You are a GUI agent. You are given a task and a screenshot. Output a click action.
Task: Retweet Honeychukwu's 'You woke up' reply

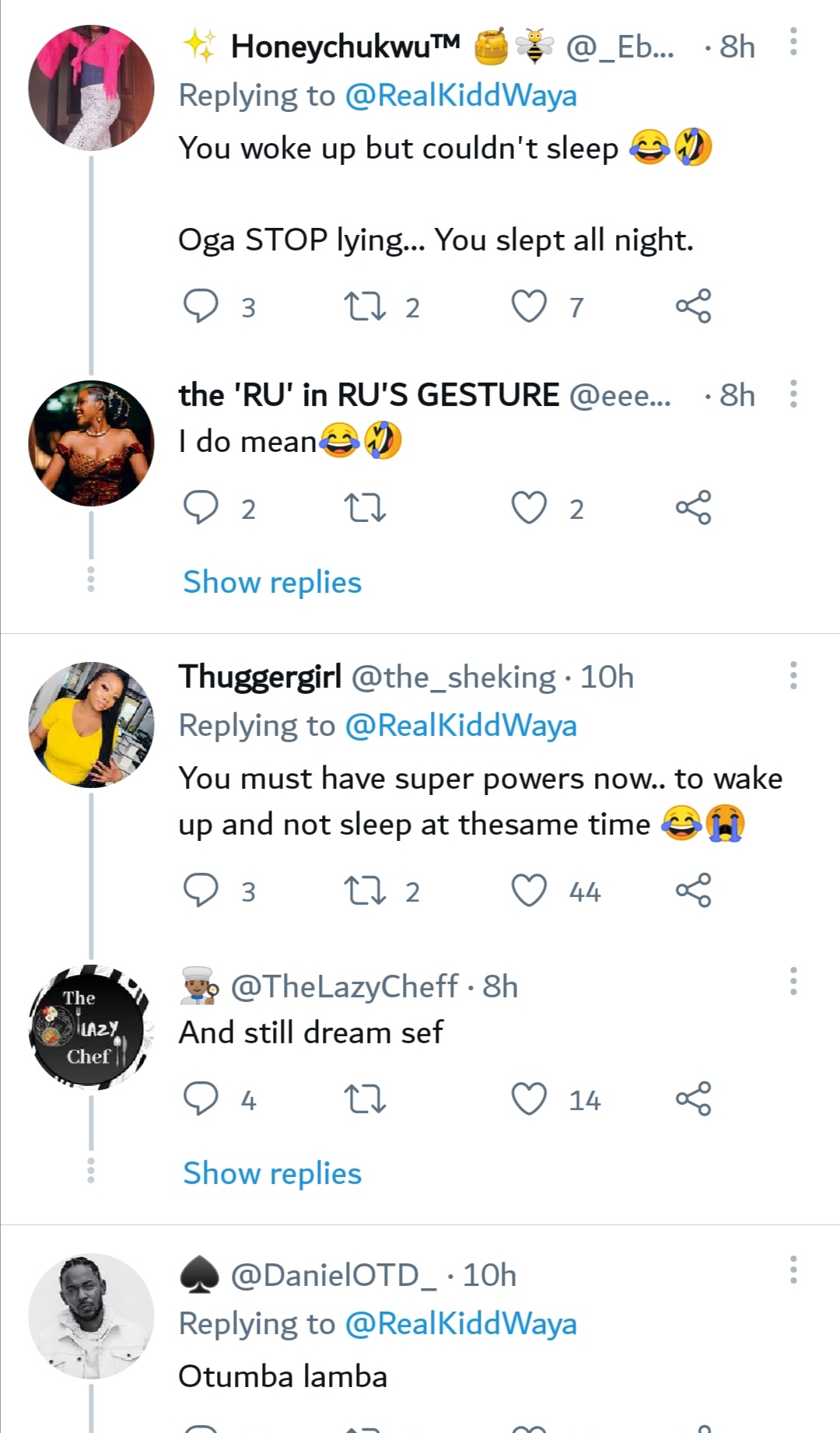(x=365, y=306)
